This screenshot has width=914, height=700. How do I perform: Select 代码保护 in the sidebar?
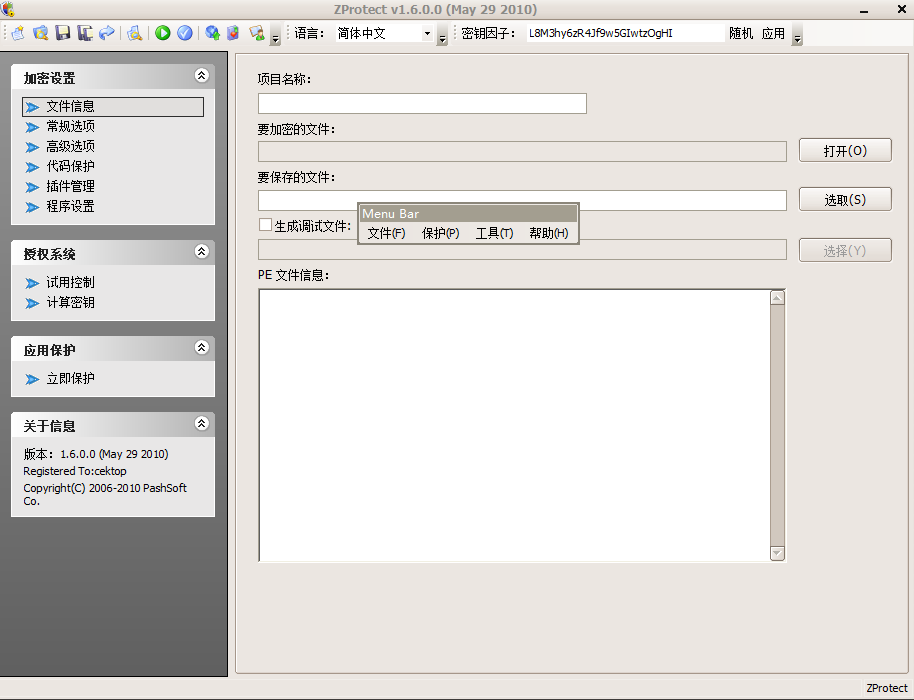tap(70, 166)
